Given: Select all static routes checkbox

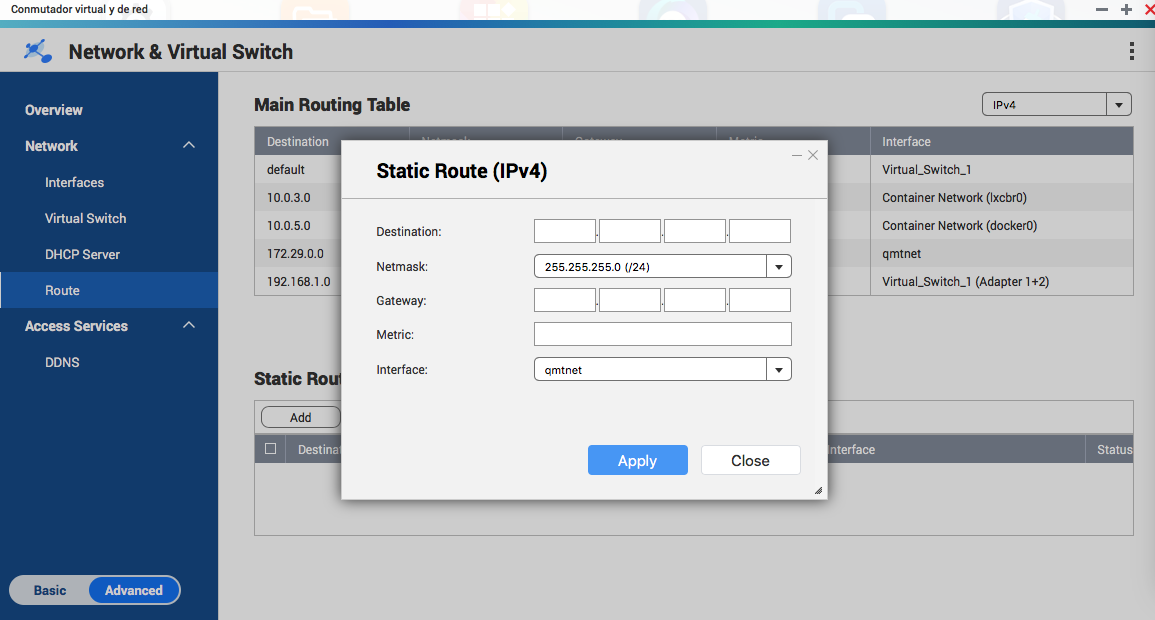Looking at the screenshot, I should point(270,449).
